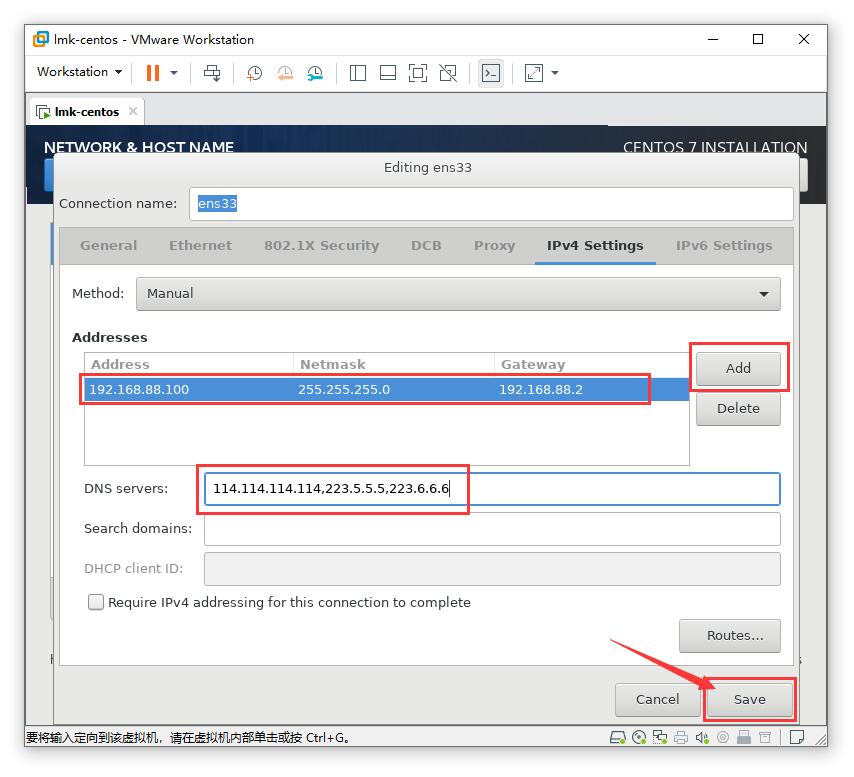Enter full screen mode icon
854x777 pixels.
[418, 72]
